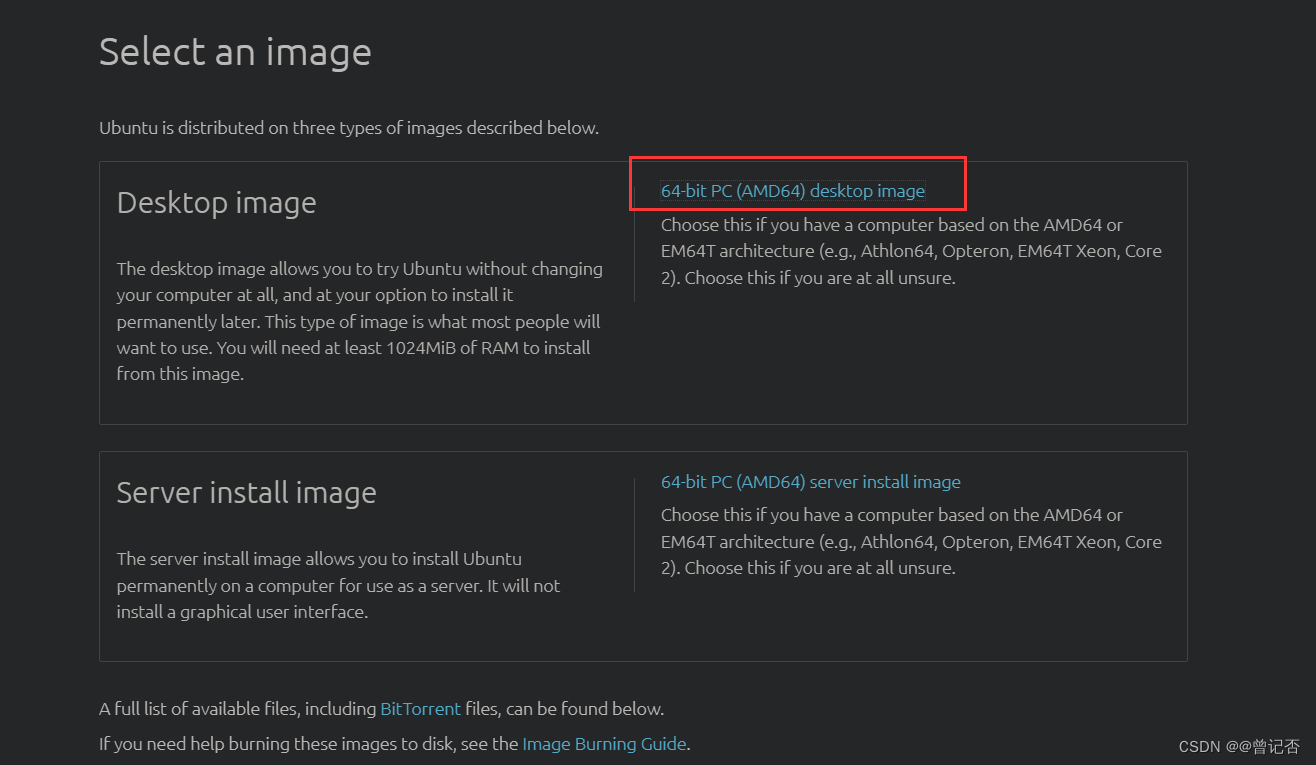Click the "Desktop image" section heading
1316x765 pixels.
point(216,203)
